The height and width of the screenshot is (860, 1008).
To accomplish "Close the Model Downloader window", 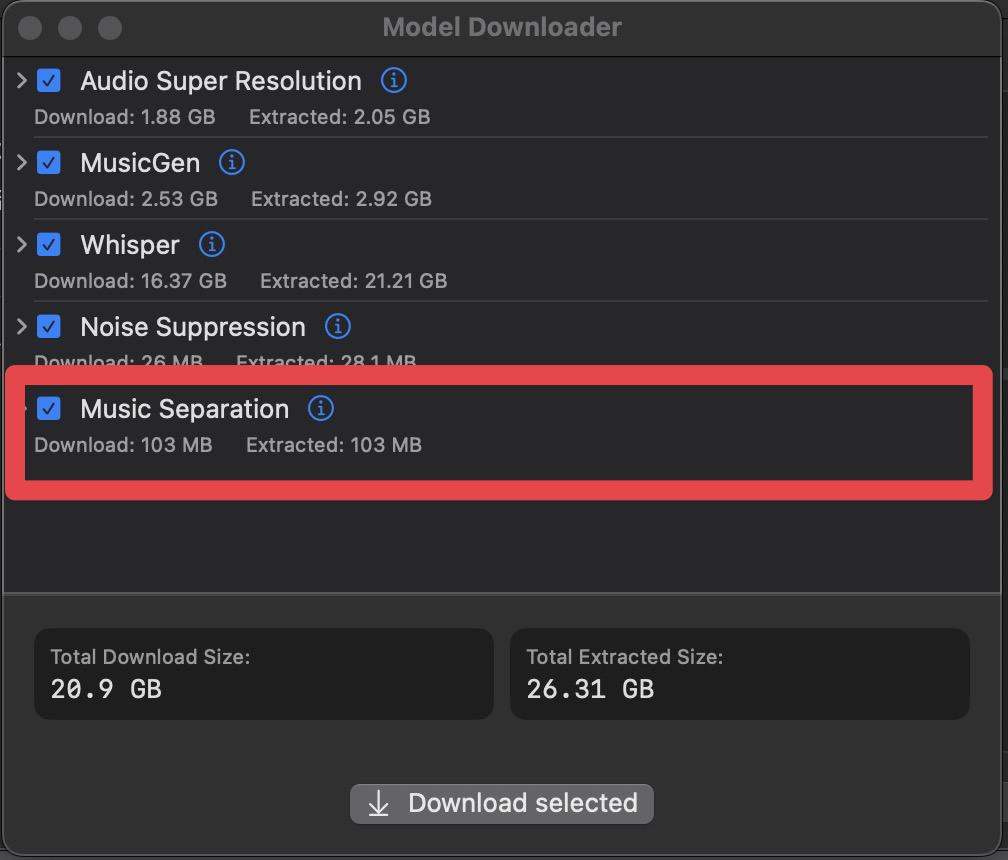I will tap(30, 27).
